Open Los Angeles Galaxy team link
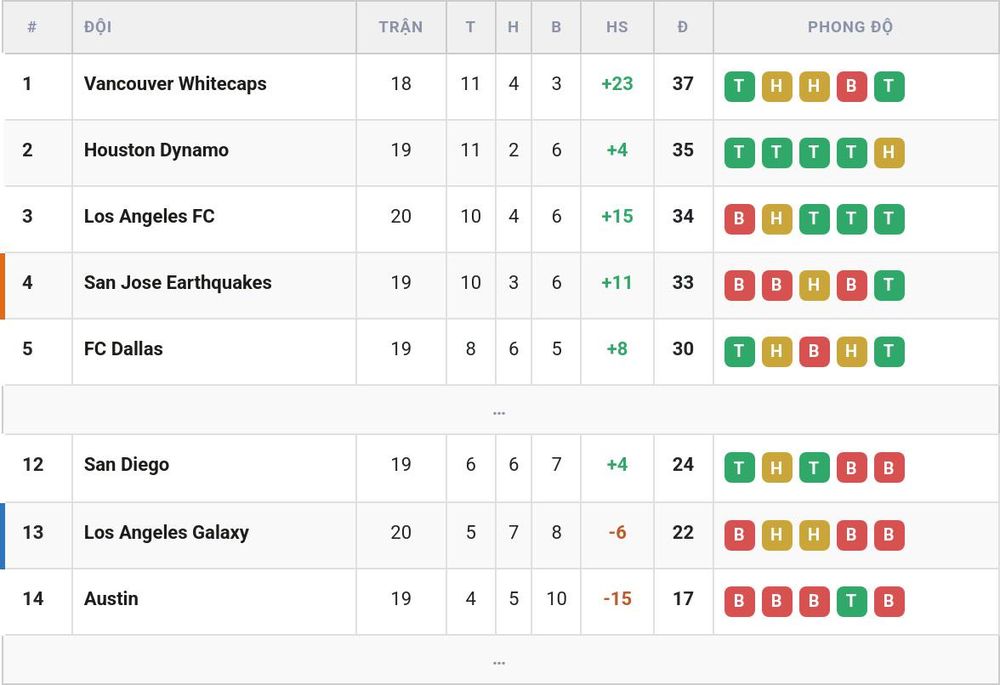Viewport: 1000px width, 685px height. coord(166,532)
